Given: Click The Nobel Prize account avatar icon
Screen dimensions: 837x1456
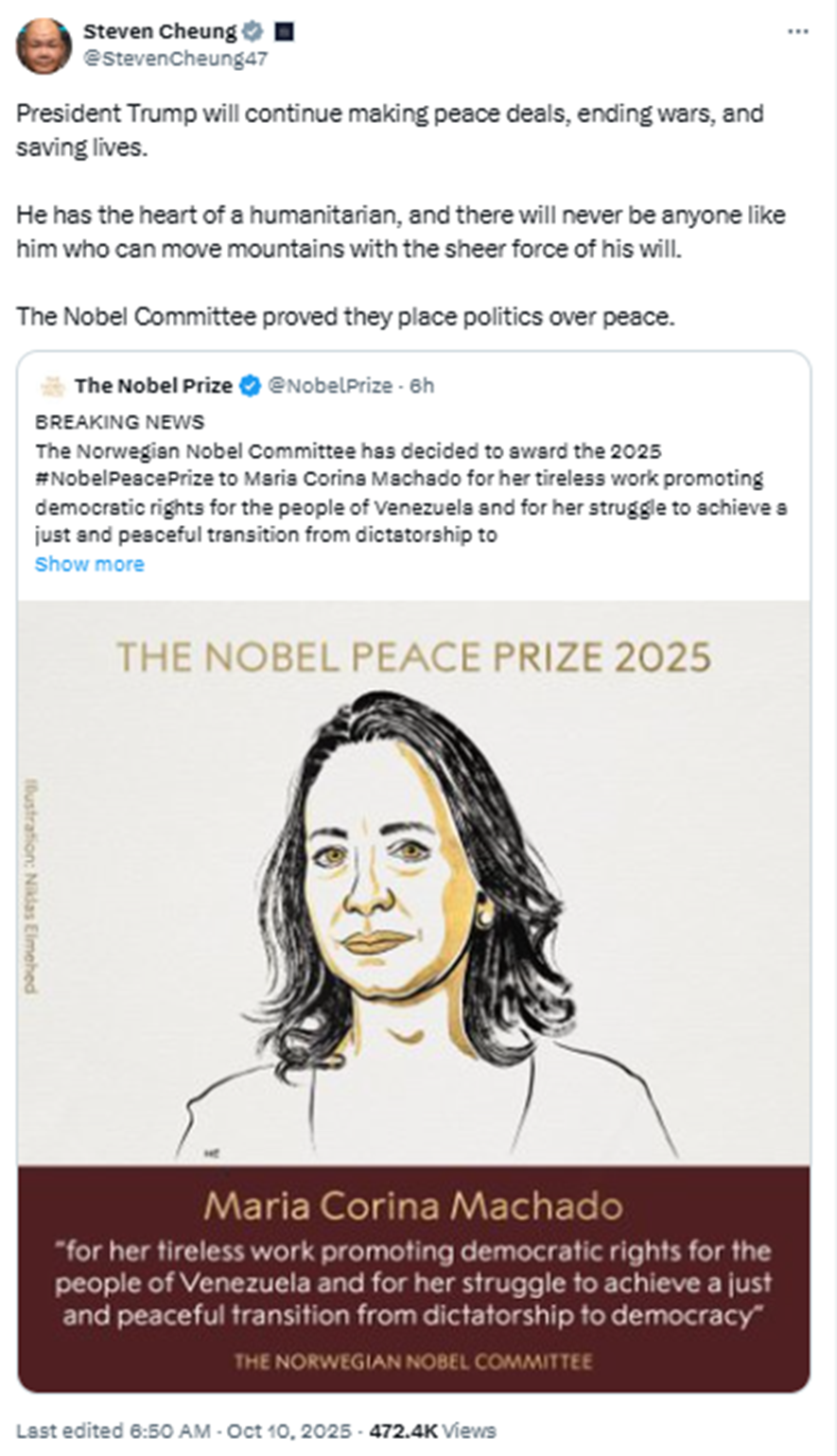Looking at the screenshot, I should point(52,386).
